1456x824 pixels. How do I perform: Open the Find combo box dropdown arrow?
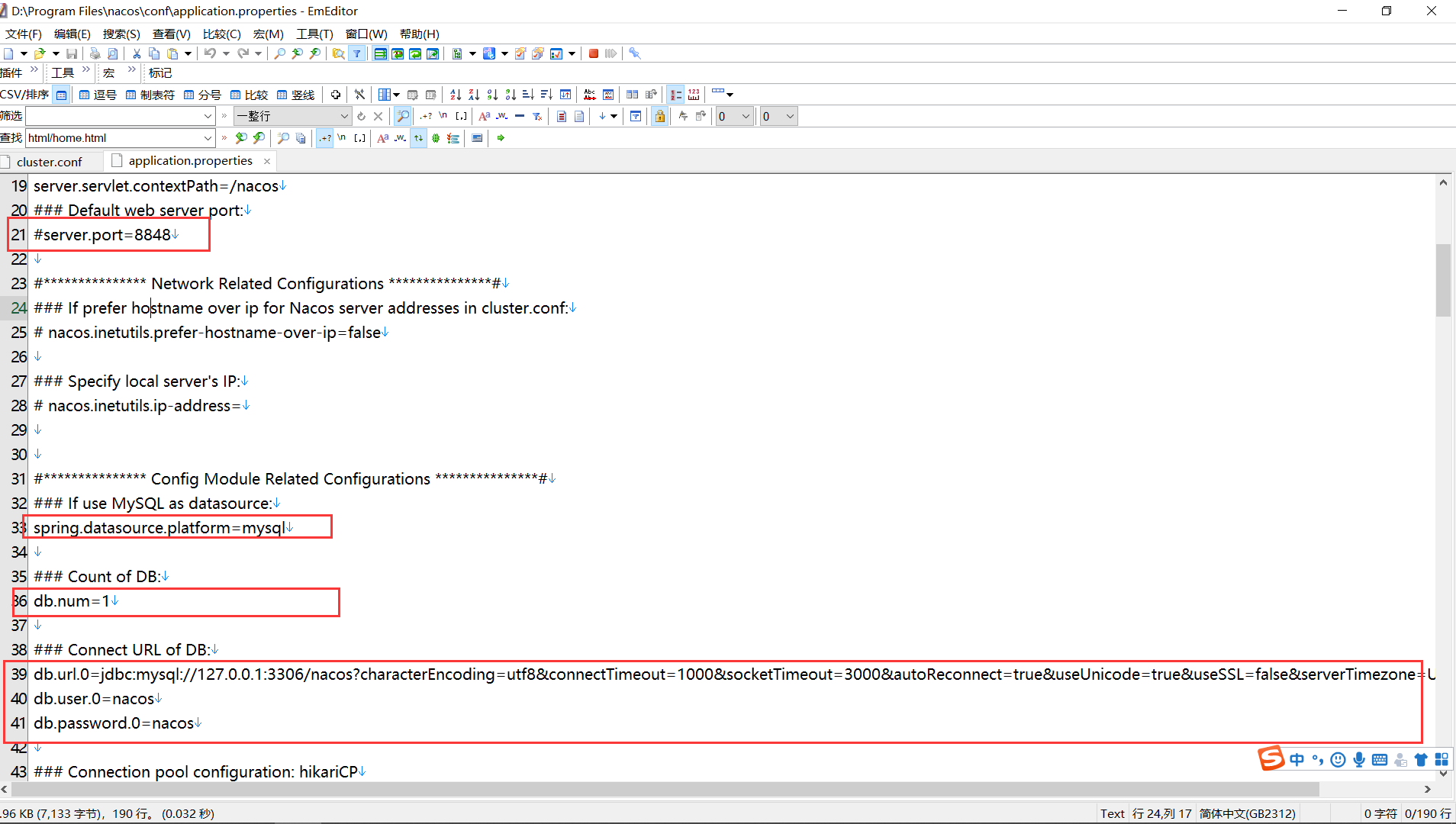(208, 138)
